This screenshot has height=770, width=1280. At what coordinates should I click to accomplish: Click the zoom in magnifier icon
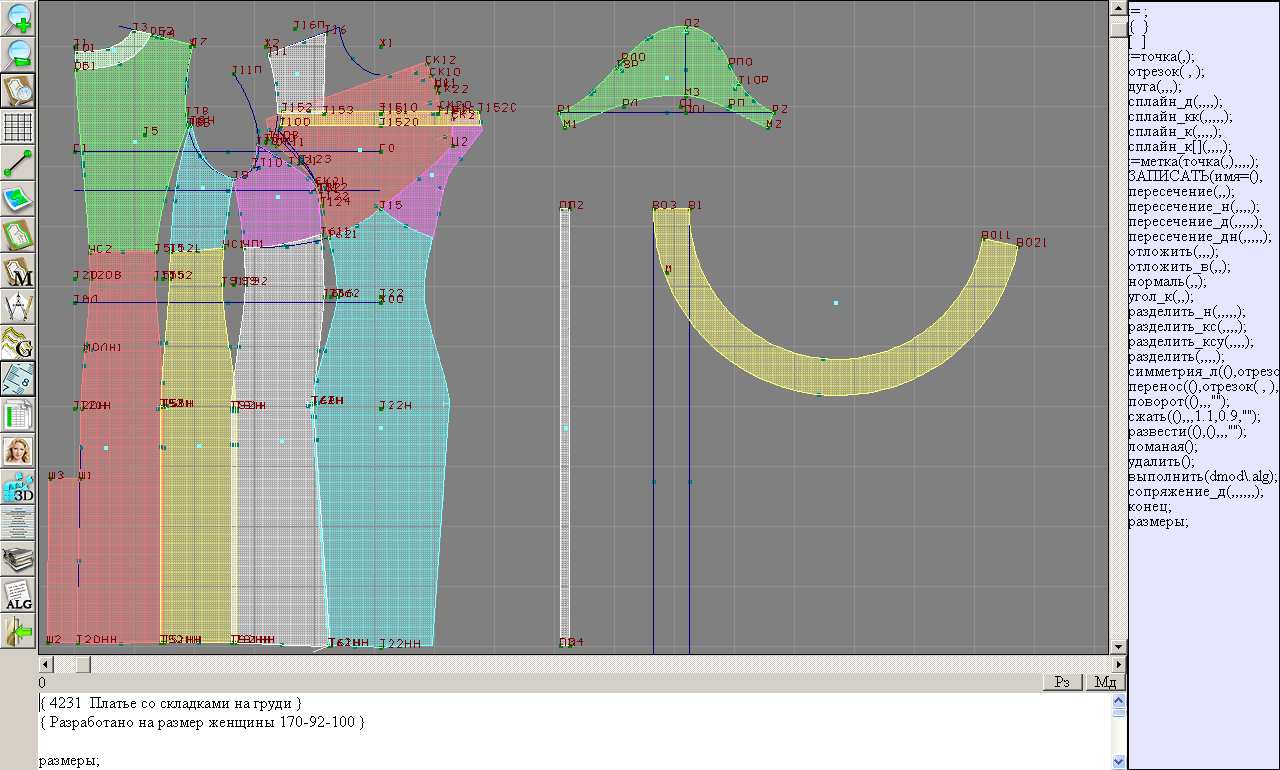tap(19, 18)
